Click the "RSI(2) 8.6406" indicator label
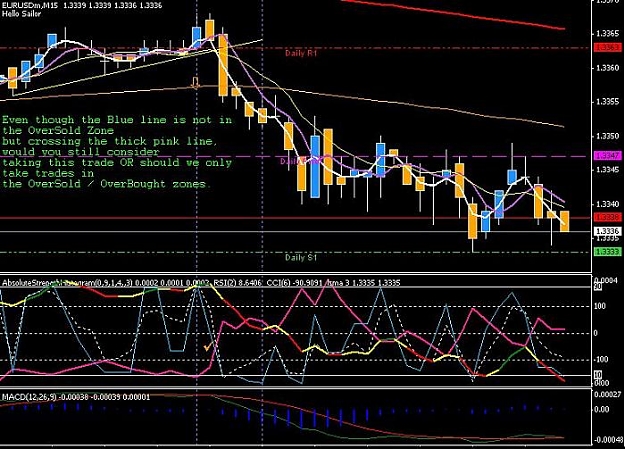The image size is (625, 449). [238, 283]
